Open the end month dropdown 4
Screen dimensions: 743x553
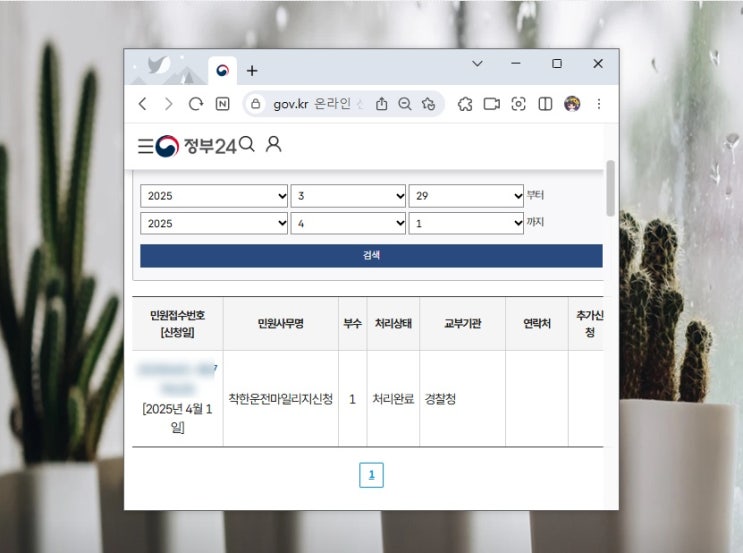[x=348, y=223]
